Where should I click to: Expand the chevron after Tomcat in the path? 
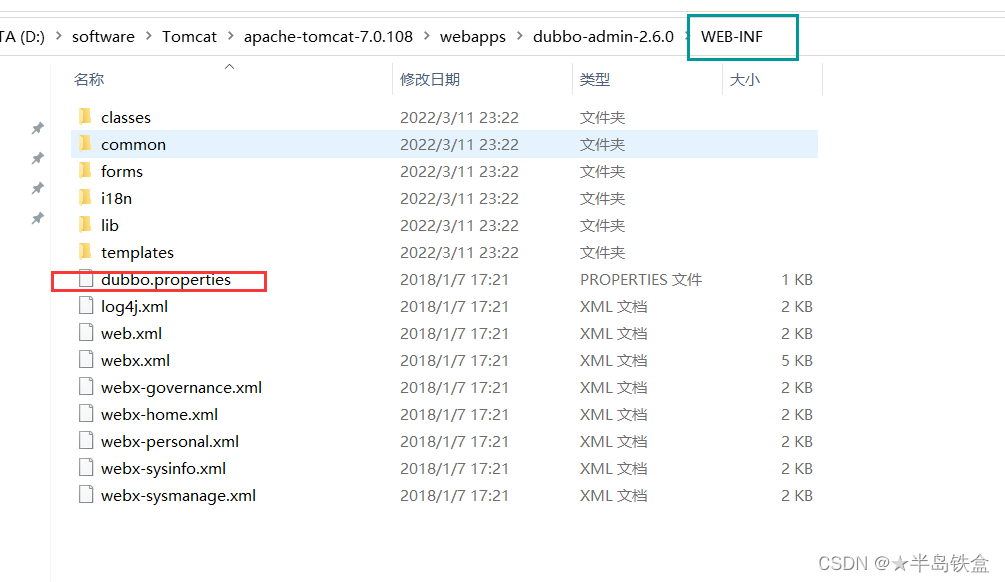click(231, 36)
